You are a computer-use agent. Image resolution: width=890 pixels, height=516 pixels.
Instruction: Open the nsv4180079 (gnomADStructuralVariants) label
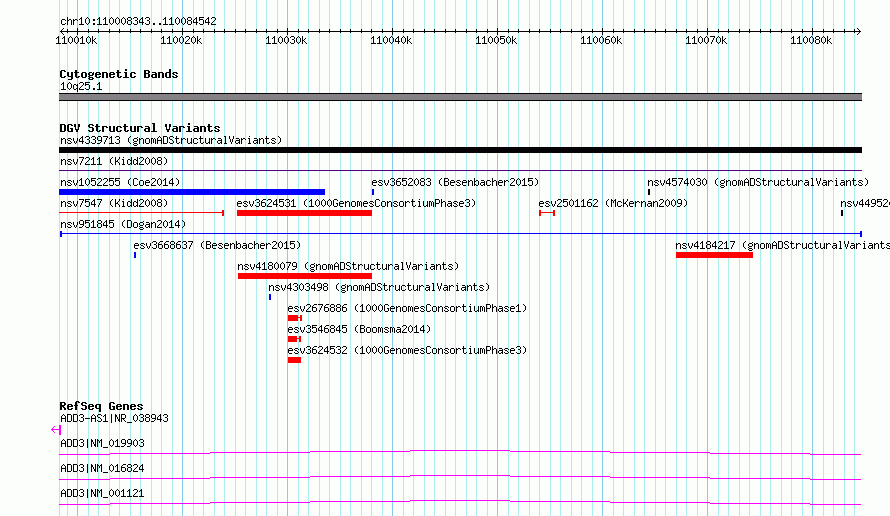[348, 266]
